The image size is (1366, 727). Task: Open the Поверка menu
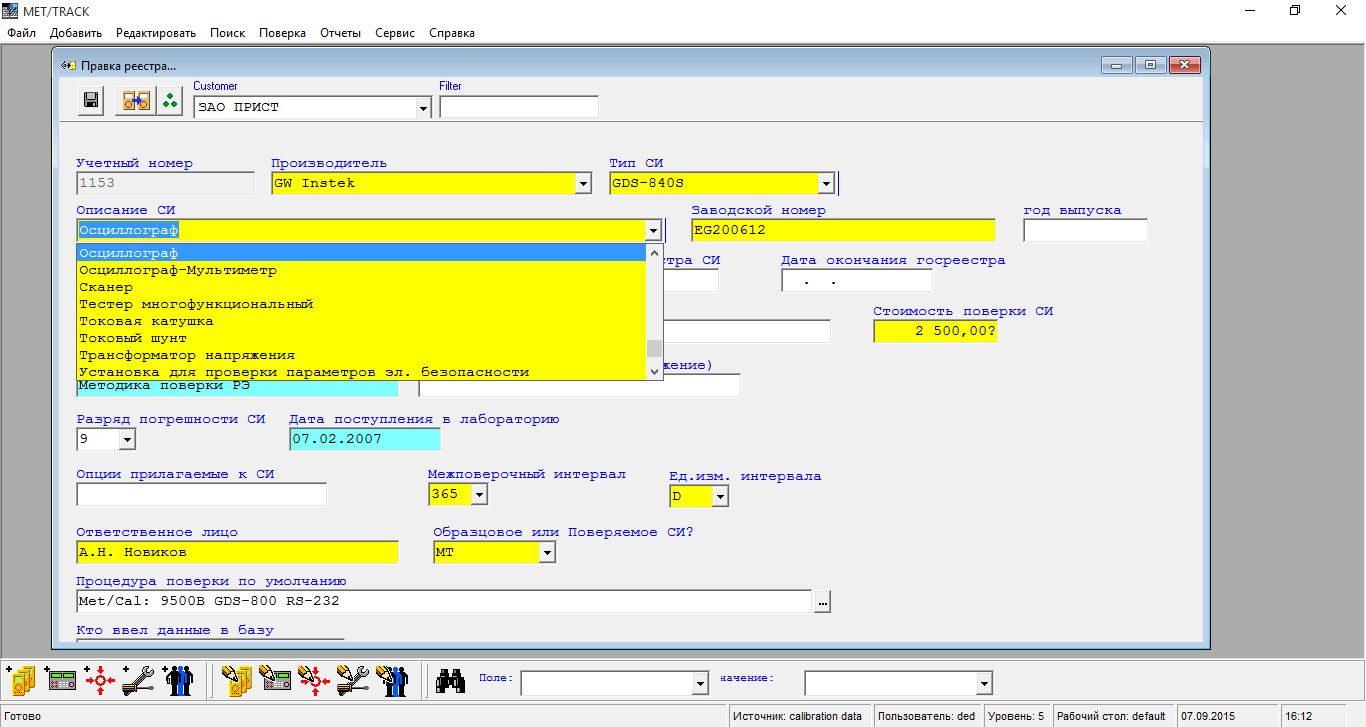coord(282,33)
